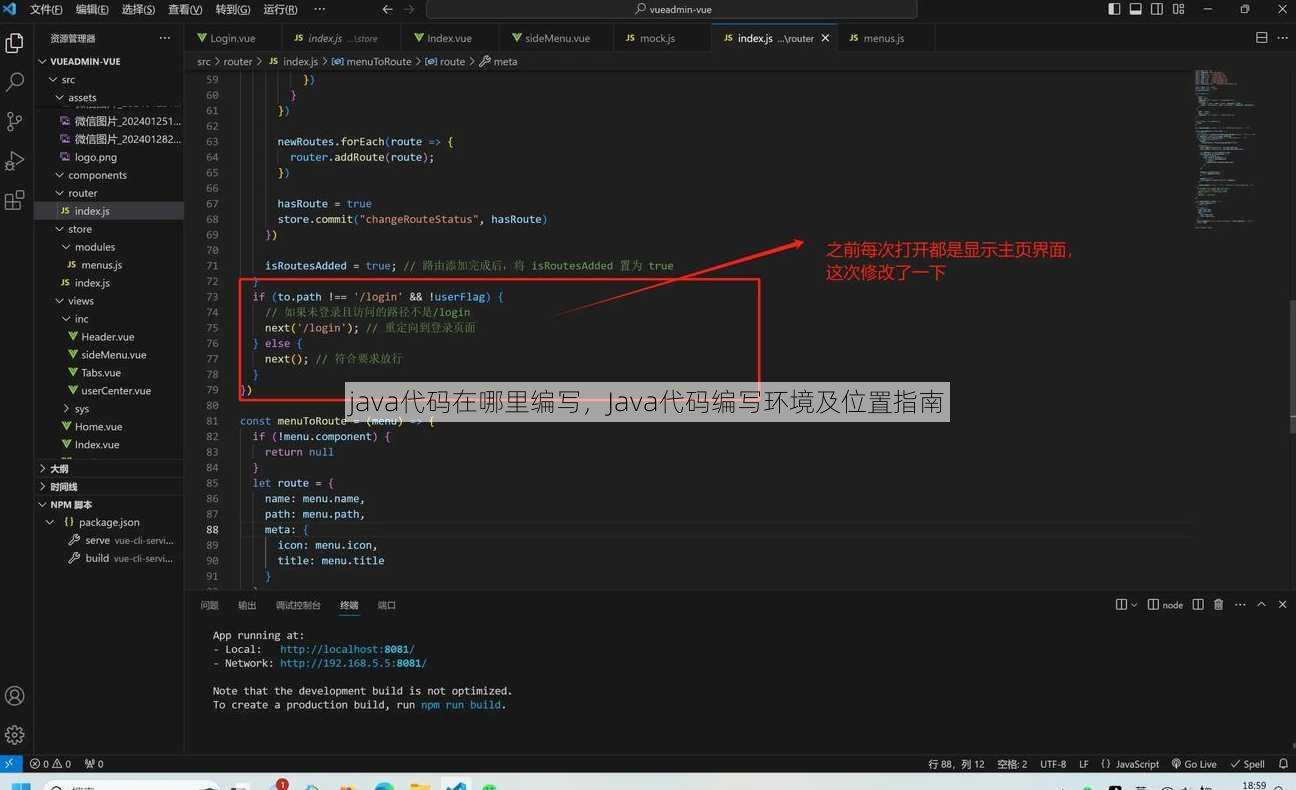Screen dimensions: 1296x790
Task: Click the forwarded ports indicator in status bar
Action: (x=94, y=764)
